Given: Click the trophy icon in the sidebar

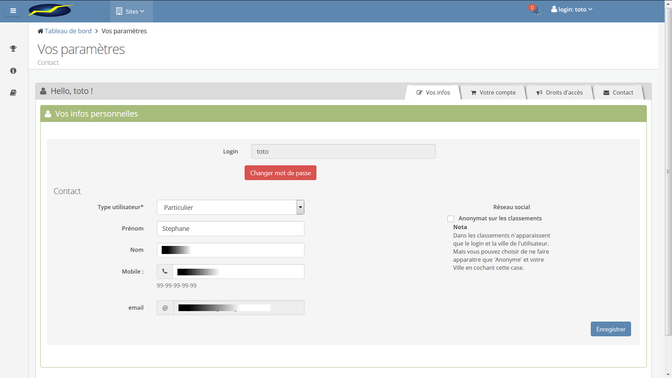Looking at the screenshot, I should 13,49.
